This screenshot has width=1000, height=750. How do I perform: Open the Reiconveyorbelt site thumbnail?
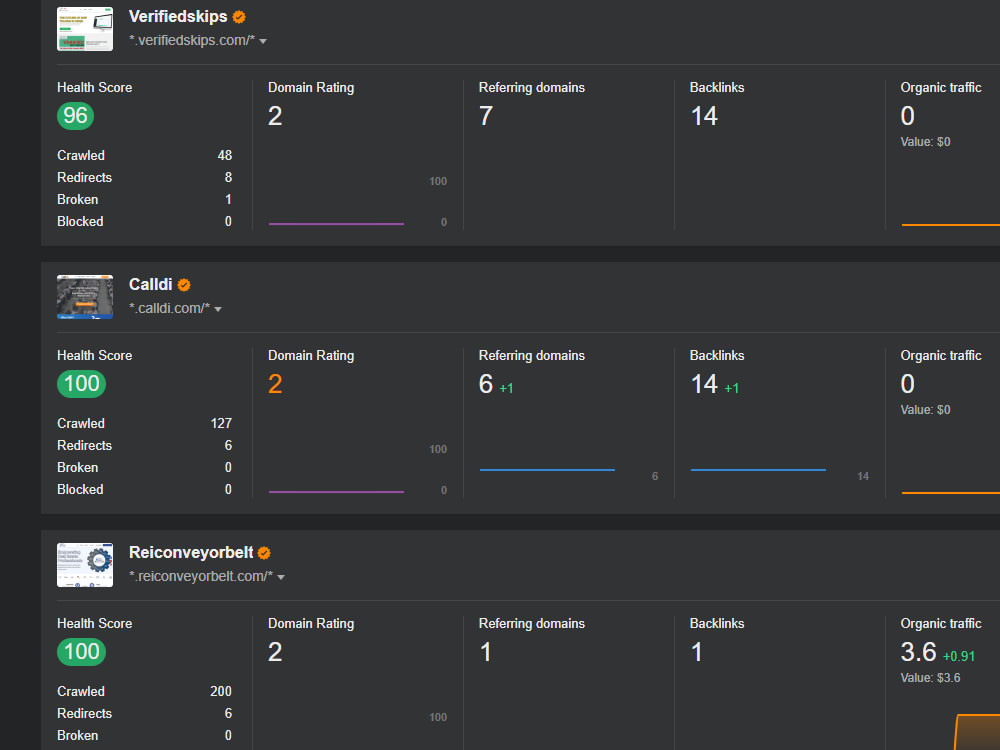(85, 564)
